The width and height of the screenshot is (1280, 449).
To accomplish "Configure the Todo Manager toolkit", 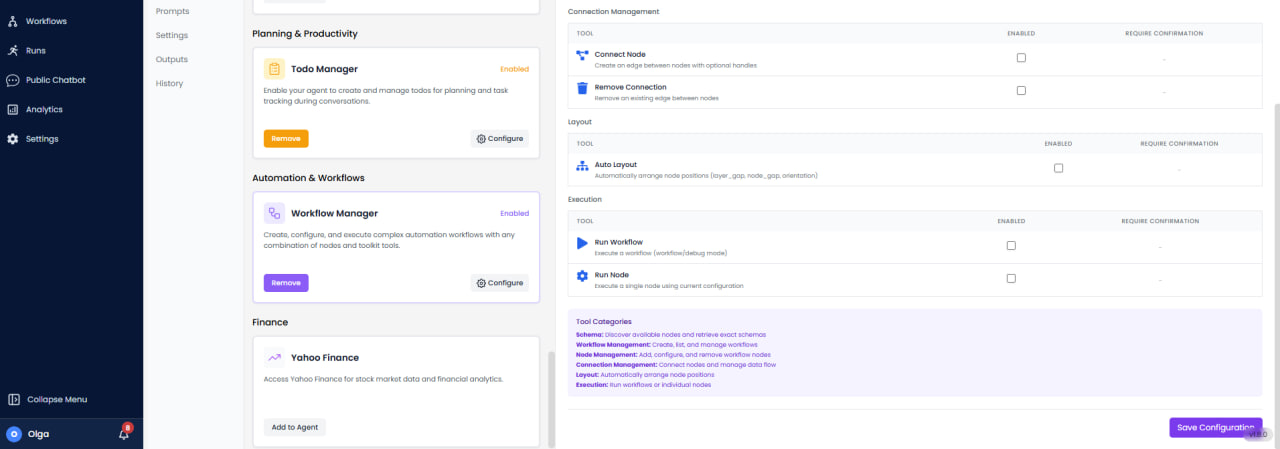I will pyautogui.click(x=500, y=139).
